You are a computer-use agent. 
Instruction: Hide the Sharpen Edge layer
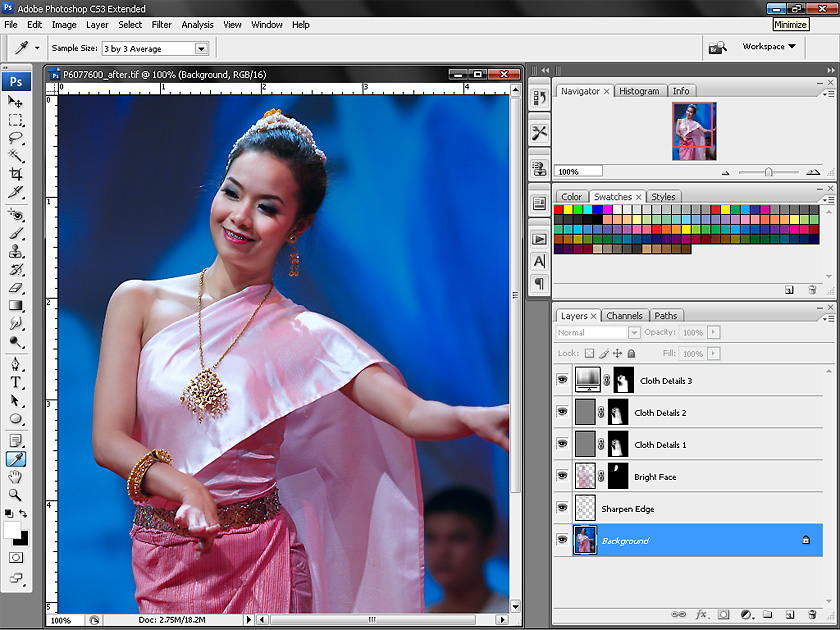click(562, 507)
